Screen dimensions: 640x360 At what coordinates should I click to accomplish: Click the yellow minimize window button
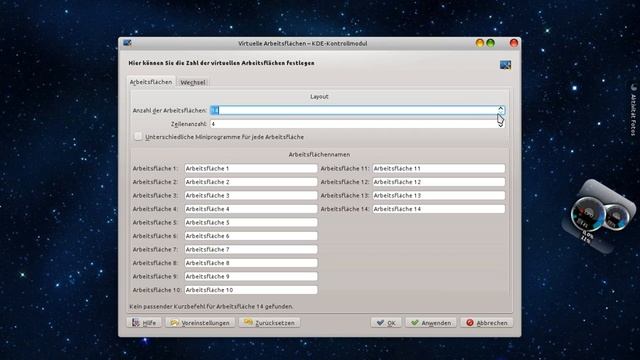(x=480, y=43)
